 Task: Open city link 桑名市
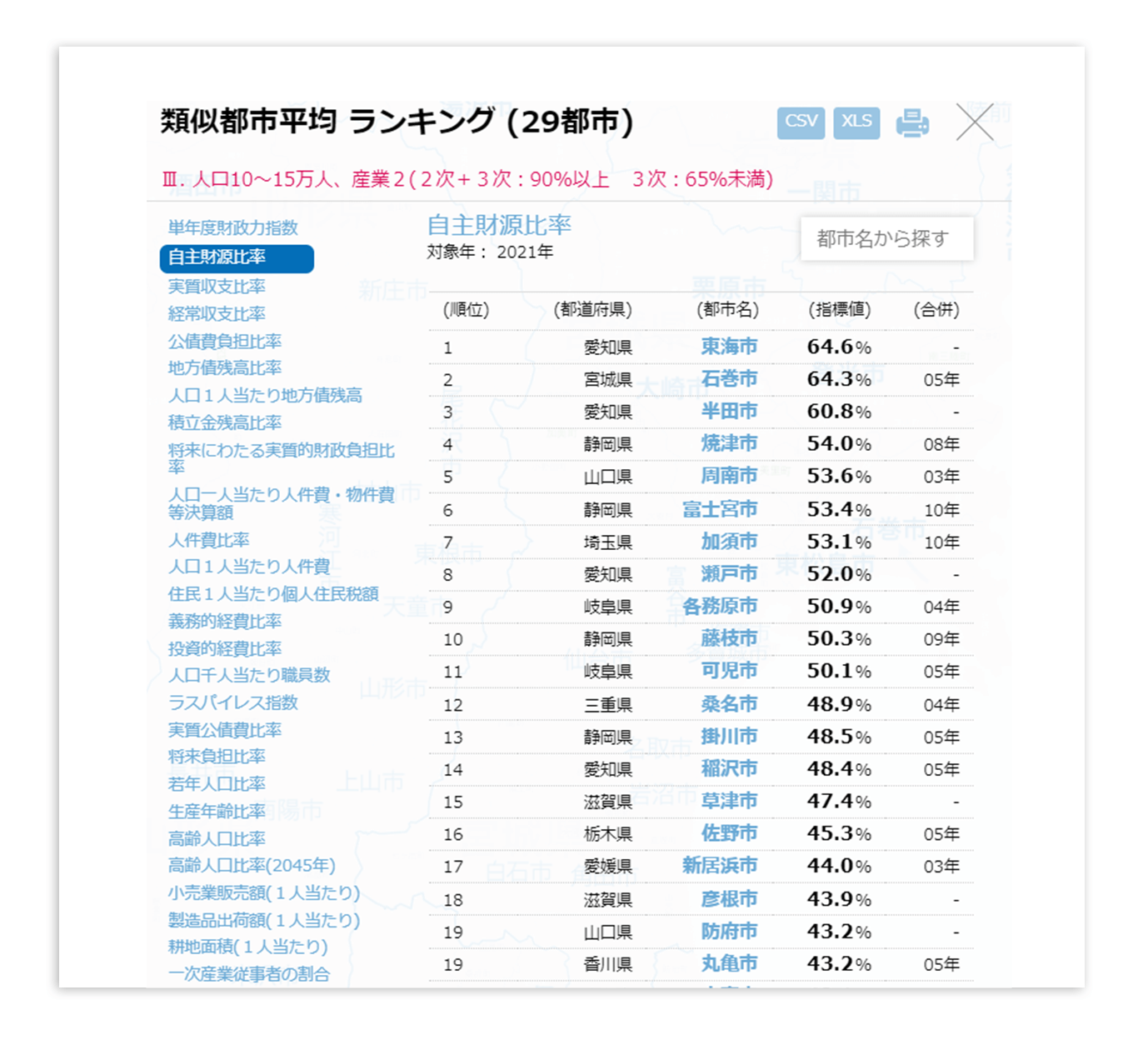(729, 705)
